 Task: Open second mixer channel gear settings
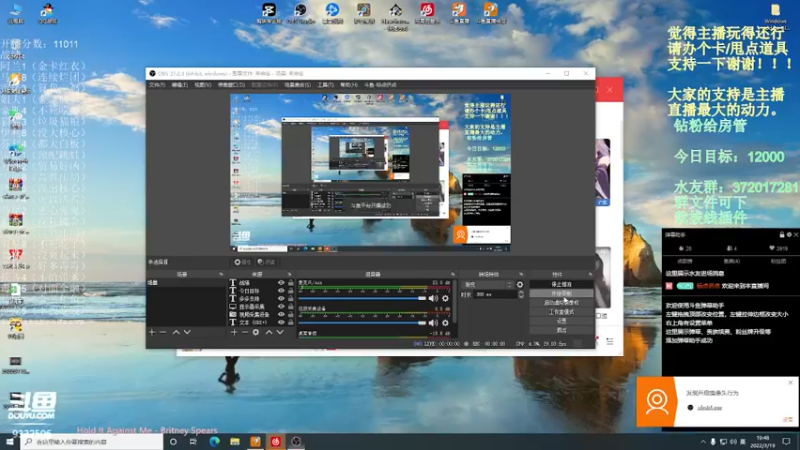pos(445,322)
